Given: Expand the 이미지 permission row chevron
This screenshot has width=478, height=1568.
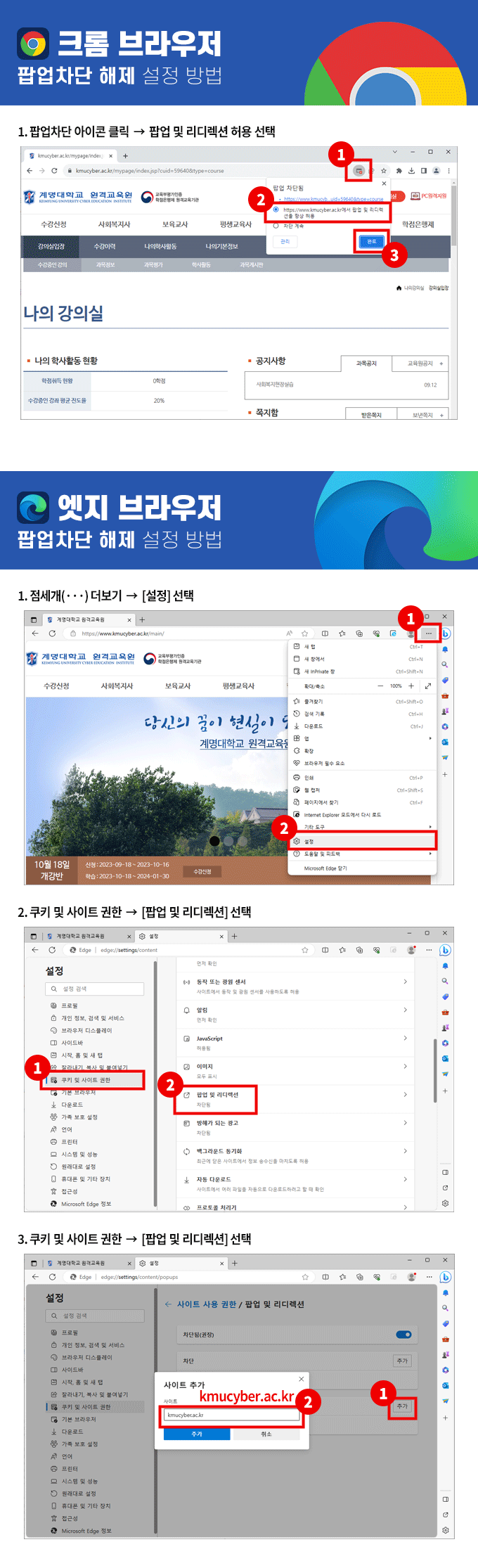Looking at the screenshot, I should (x=406, y=1066).
